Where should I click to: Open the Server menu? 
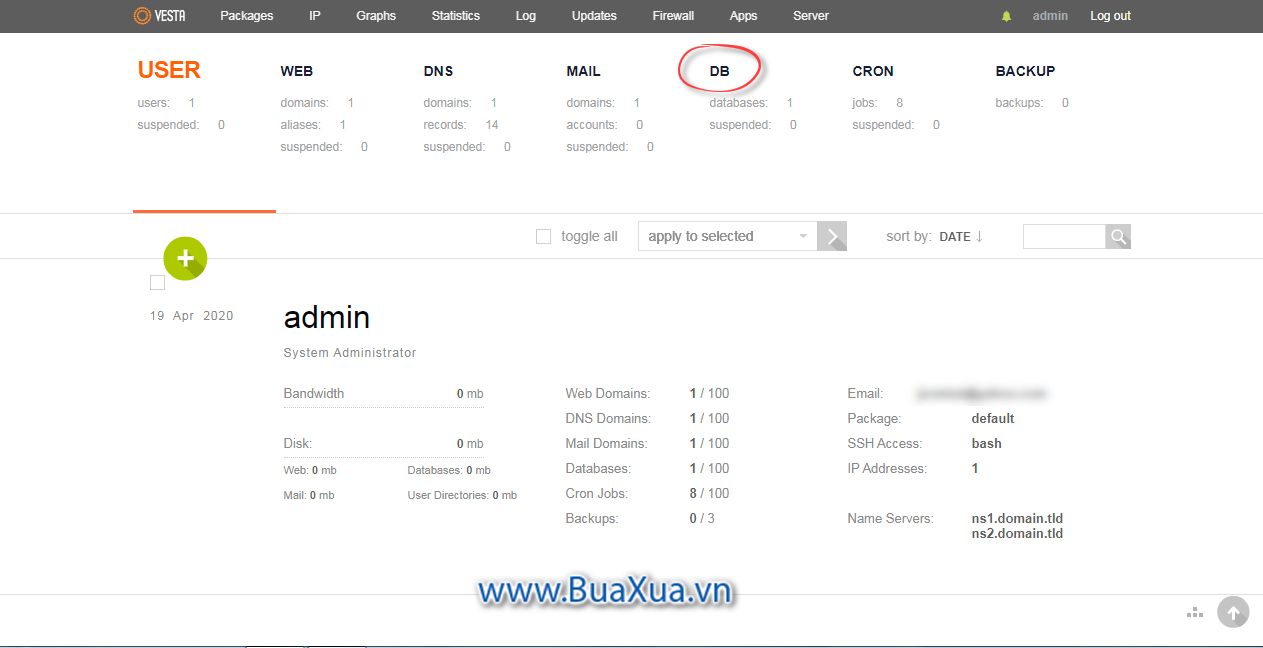click(811, 16)
